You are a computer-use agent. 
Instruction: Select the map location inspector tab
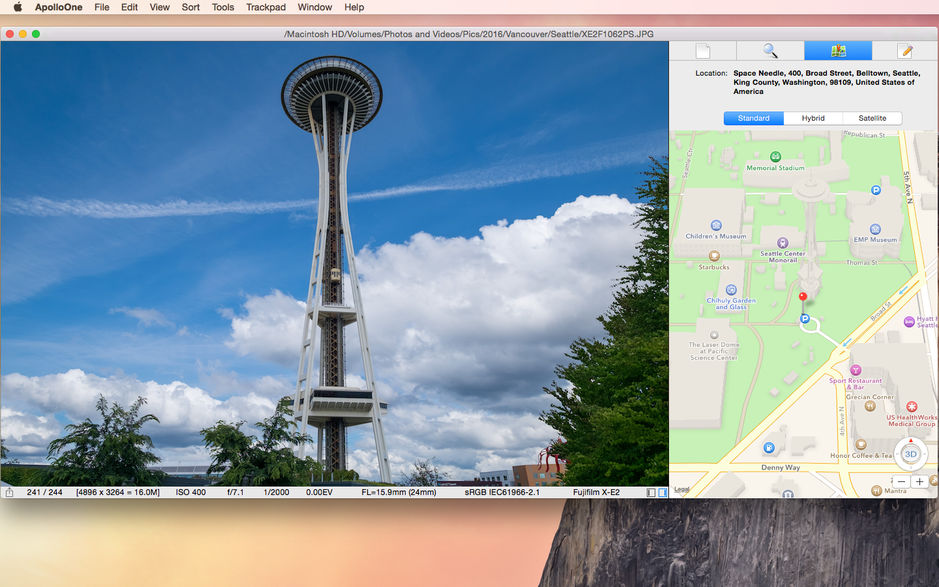click(x=838, y=51)
